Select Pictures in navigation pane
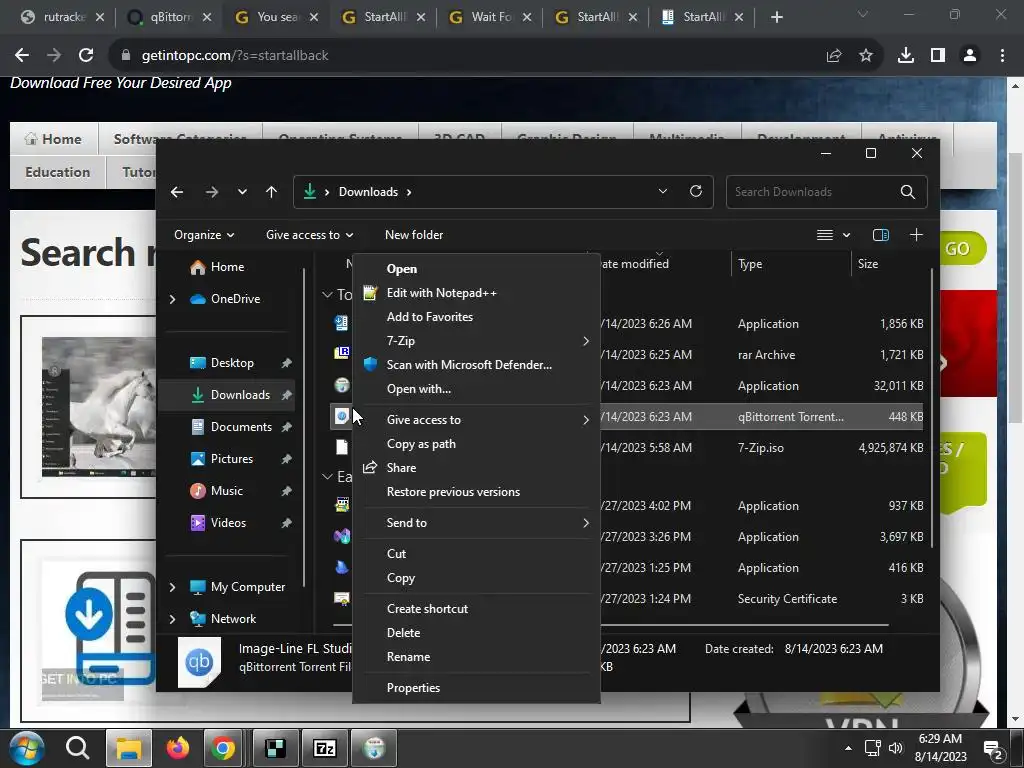The width and height of the screenshot is (1024, 768). 231,459
